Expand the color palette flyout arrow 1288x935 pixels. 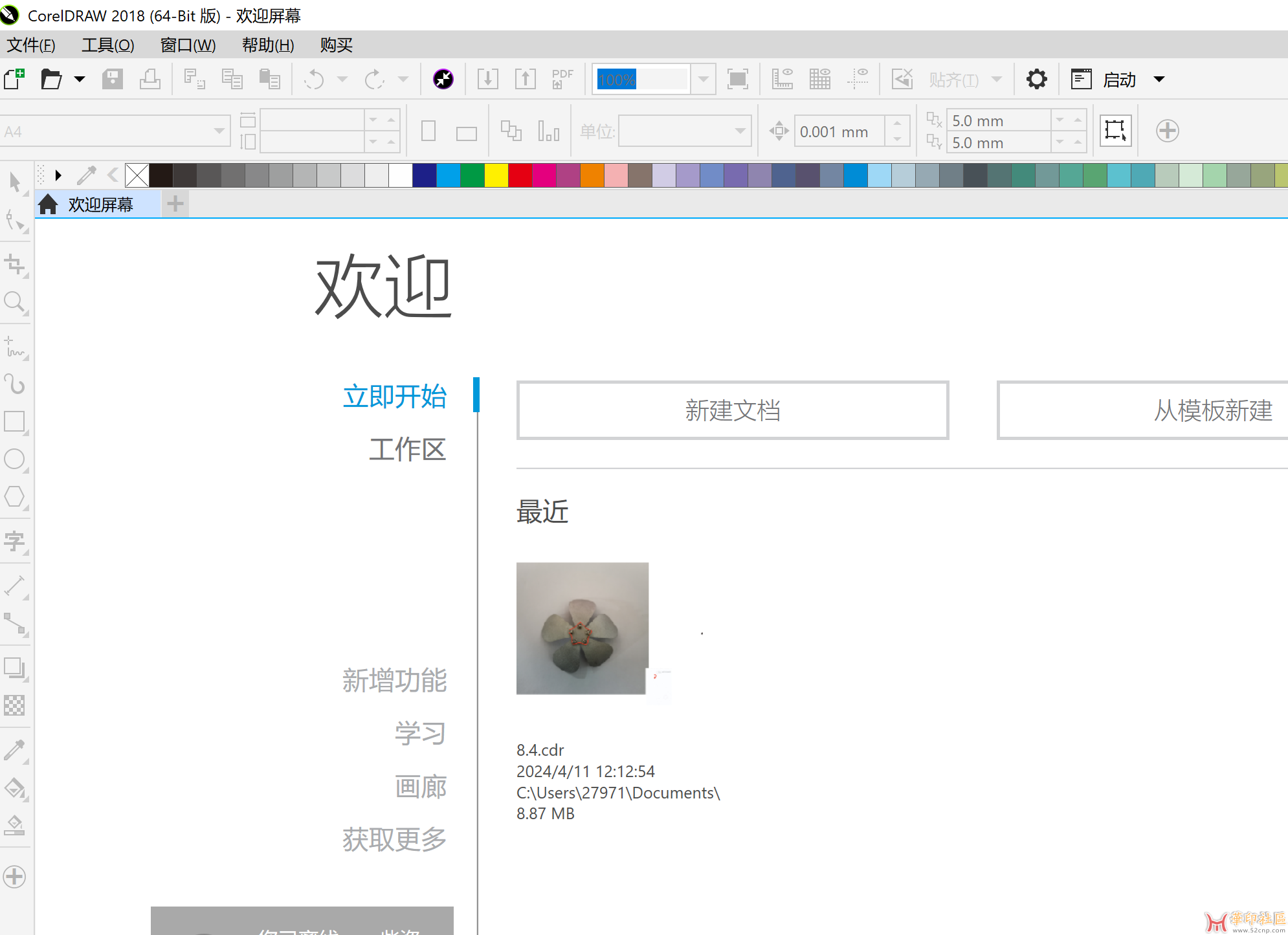[x=58, y=175]
